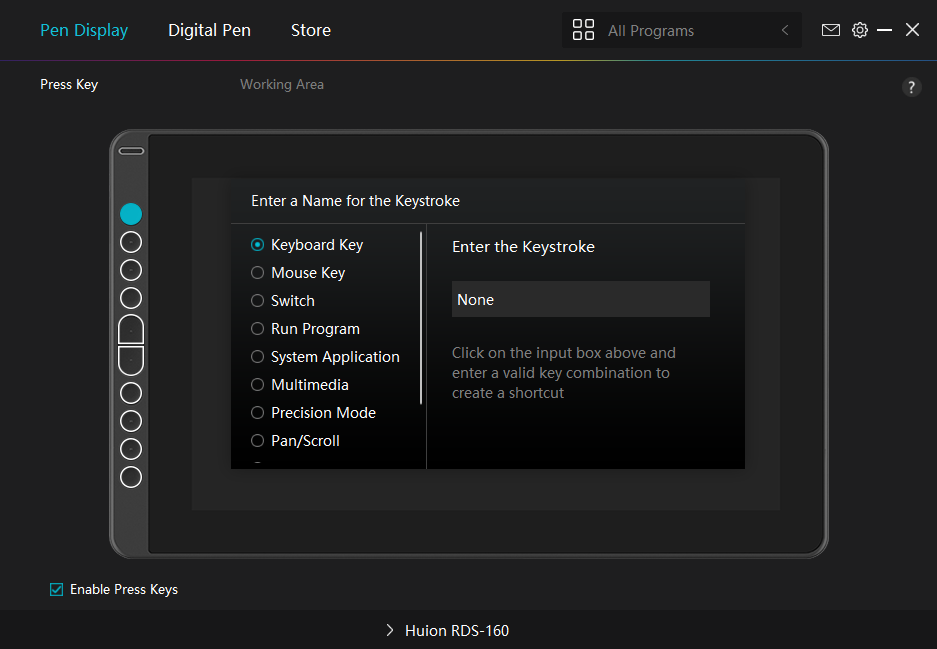Expand the Huion RDS-160 device chevron

390,631
